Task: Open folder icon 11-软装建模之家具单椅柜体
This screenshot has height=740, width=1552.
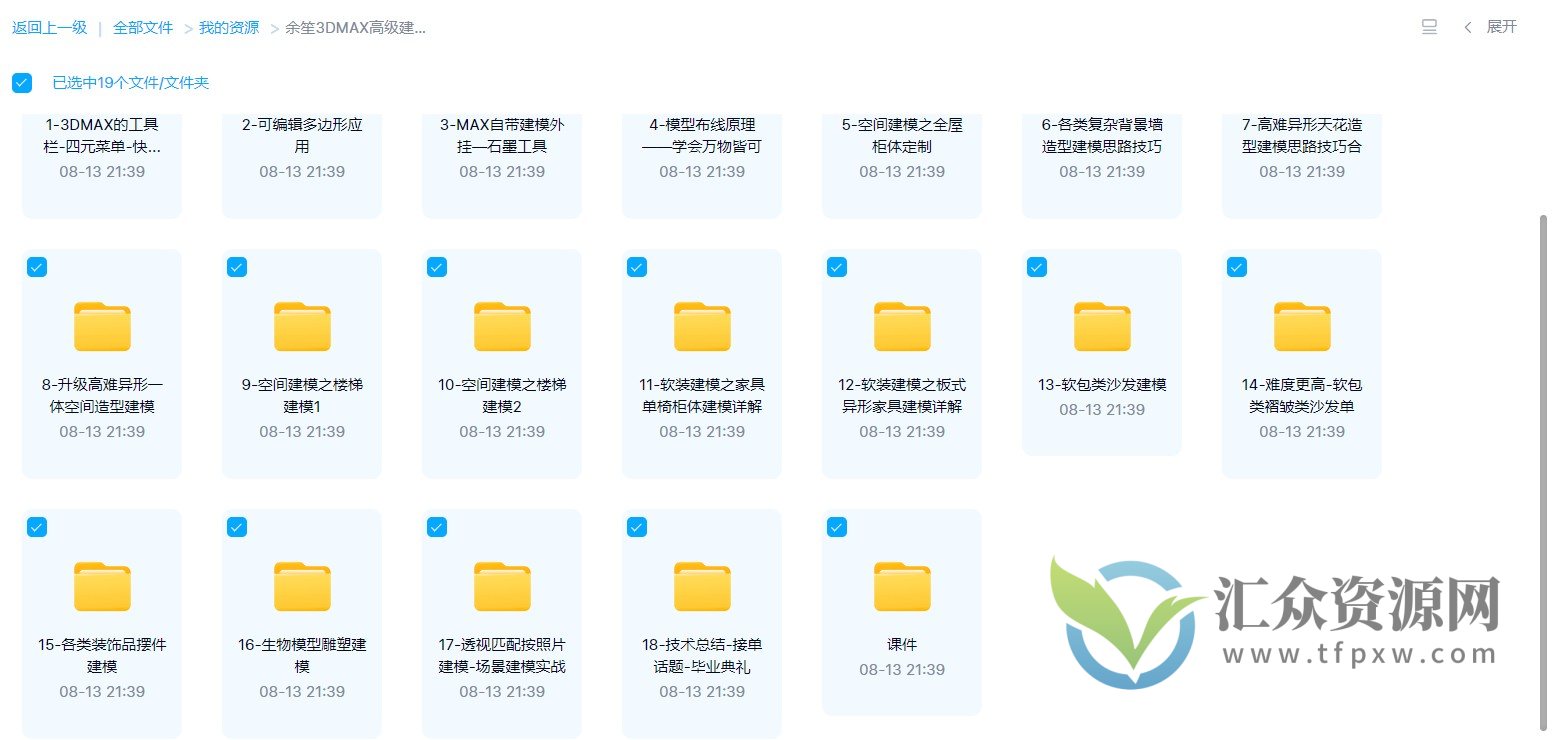Action: (x=702, y=326)
